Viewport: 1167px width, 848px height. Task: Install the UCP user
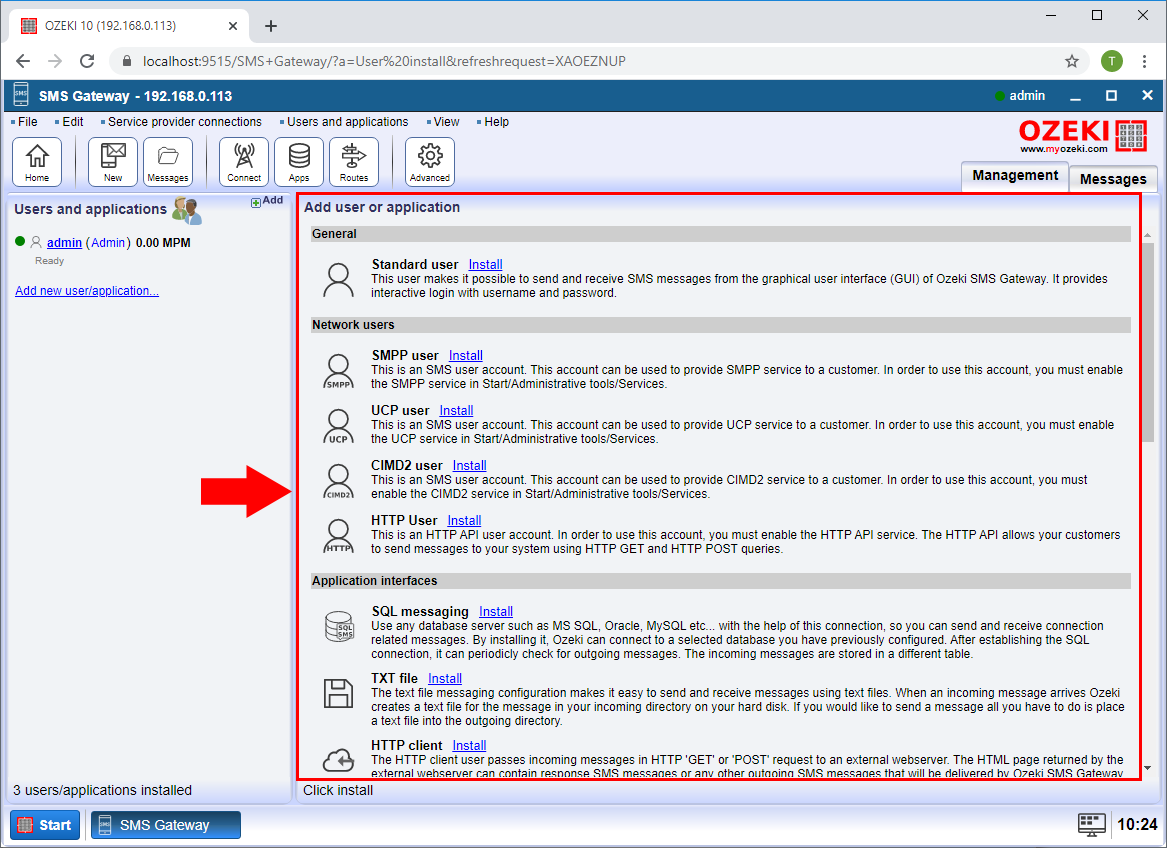pyautogui.click(x=456, y=411)
